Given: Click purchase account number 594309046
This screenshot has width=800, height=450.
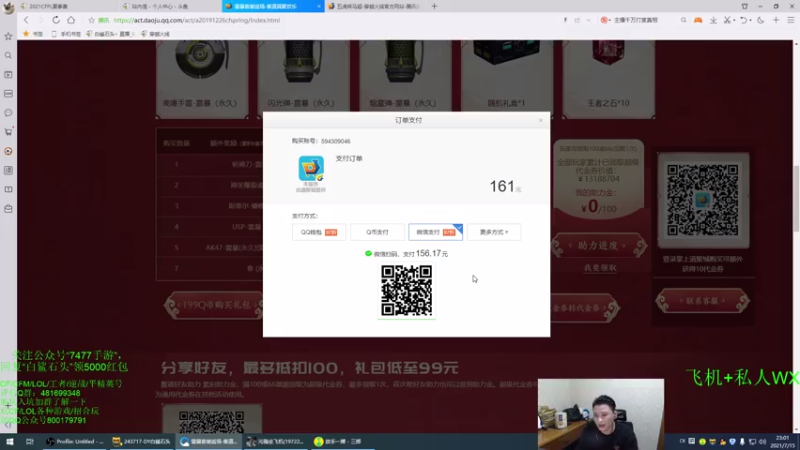Looking at the screenshot, I should (336, 141).
